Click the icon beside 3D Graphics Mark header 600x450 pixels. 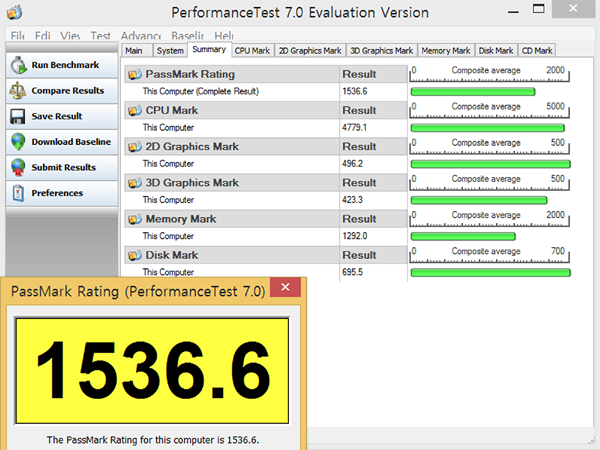point(135,183)
